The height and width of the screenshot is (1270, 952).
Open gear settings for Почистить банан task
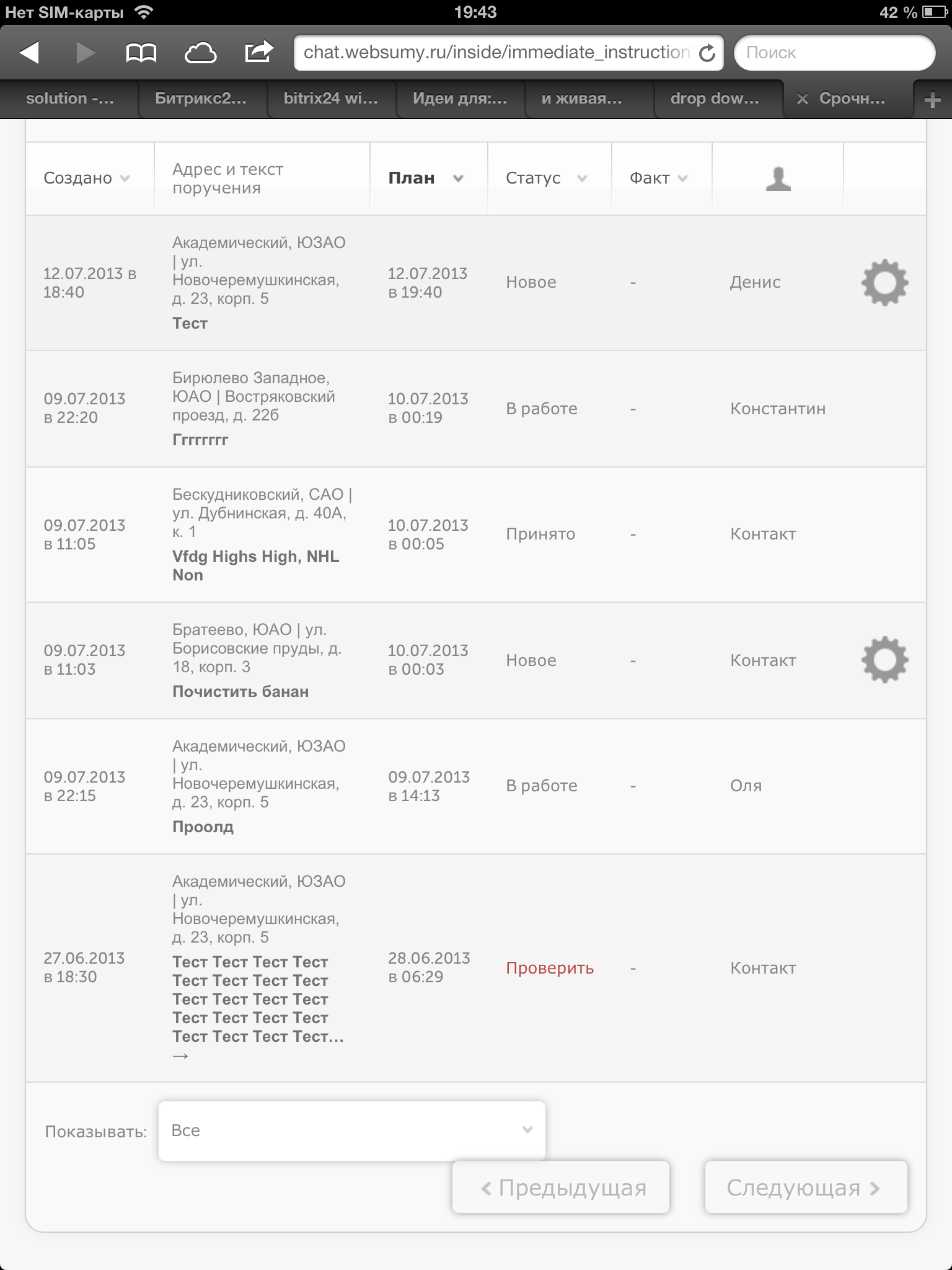[x=884, y=660]
